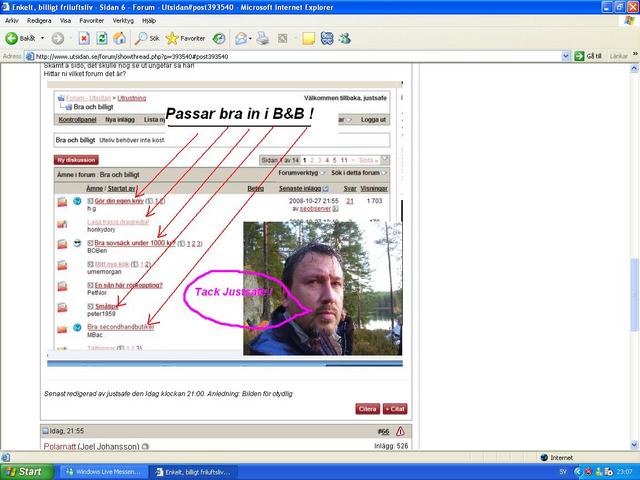Viewport: 640px width, 480px height.
Task: Click the SV language bar indicator
Action: pos(563,472)
